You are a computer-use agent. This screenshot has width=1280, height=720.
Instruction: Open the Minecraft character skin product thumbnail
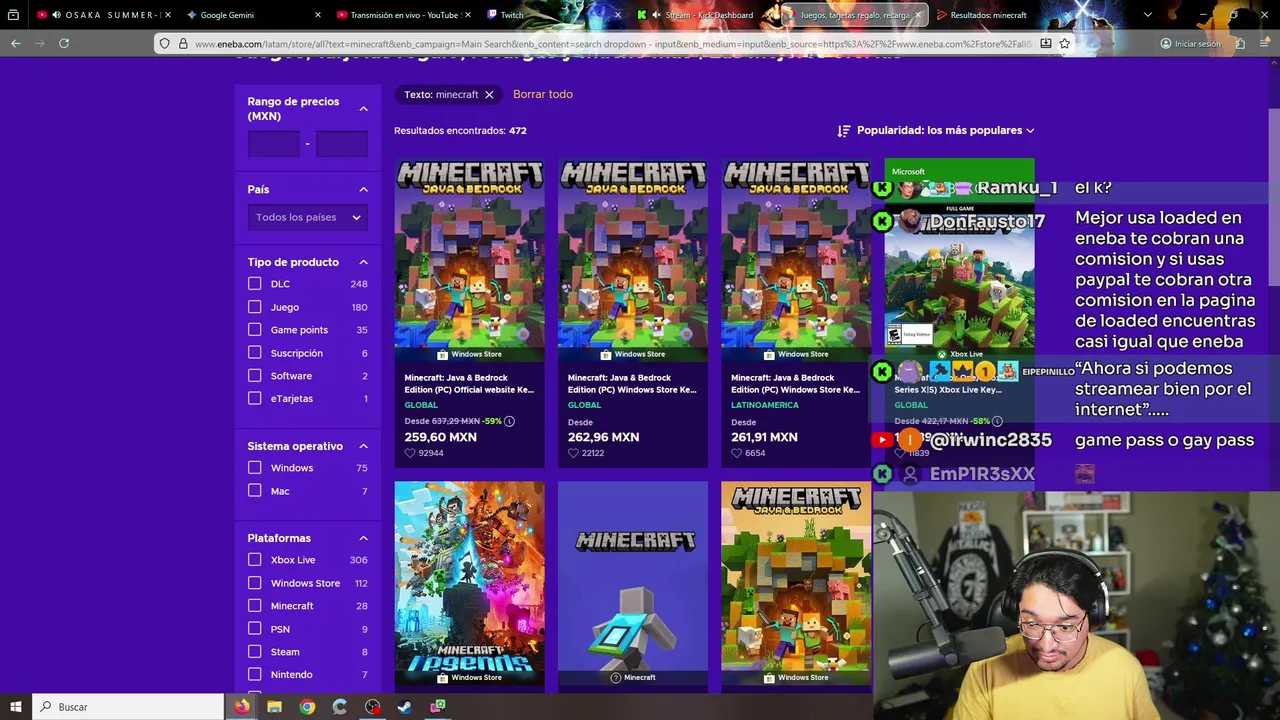tap(632, 584)
